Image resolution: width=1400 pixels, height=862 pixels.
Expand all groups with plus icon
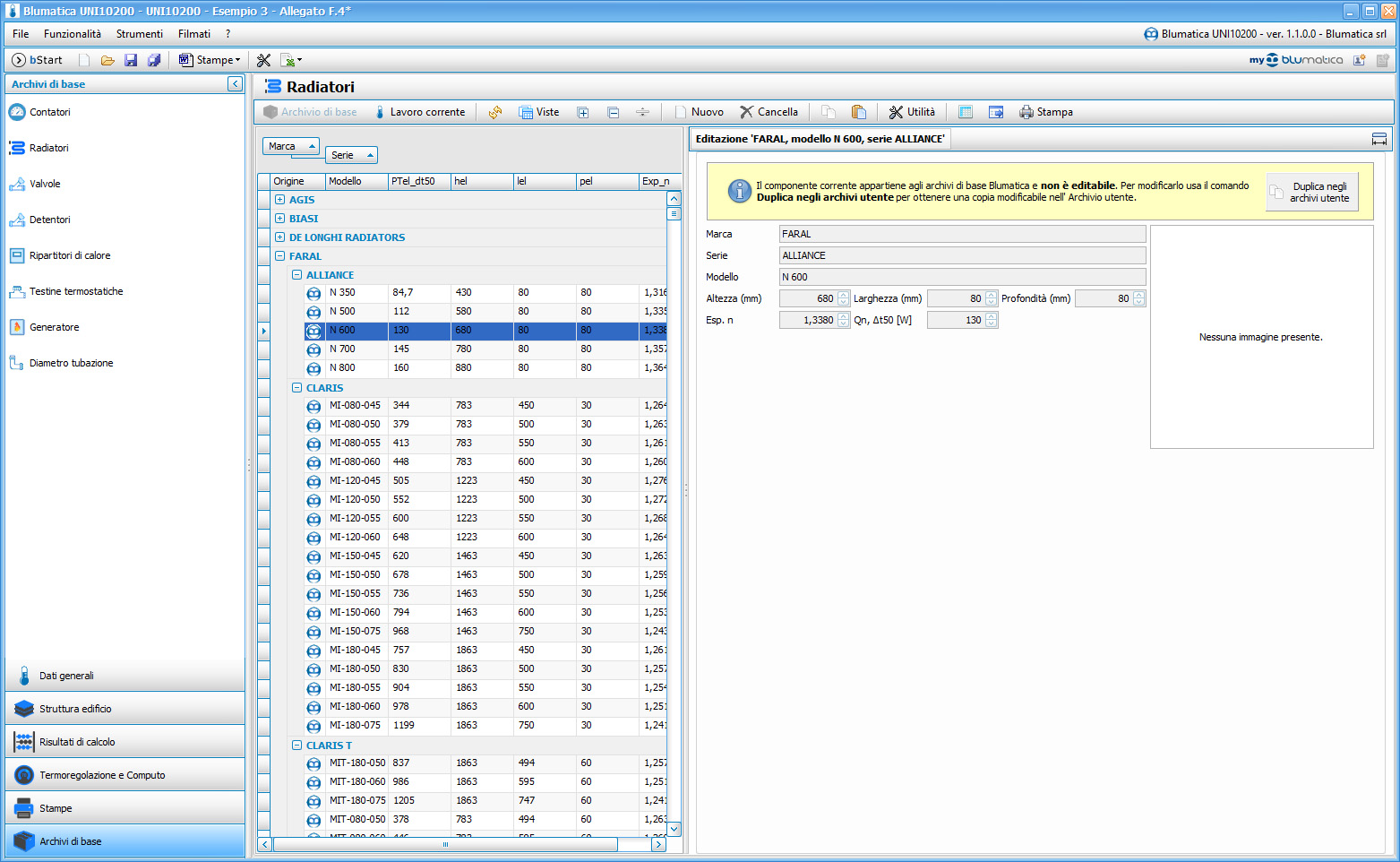click(x=583, y=112)
